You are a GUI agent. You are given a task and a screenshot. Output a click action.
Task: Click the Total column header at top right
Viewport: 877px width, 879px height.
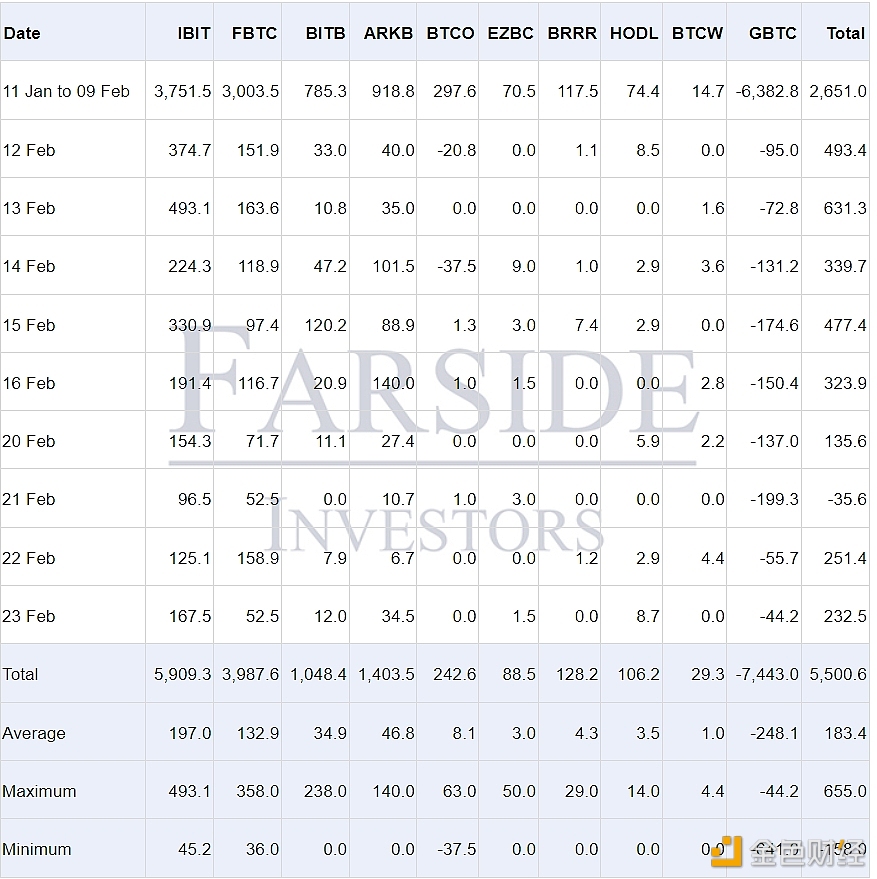tap(846, 33)
